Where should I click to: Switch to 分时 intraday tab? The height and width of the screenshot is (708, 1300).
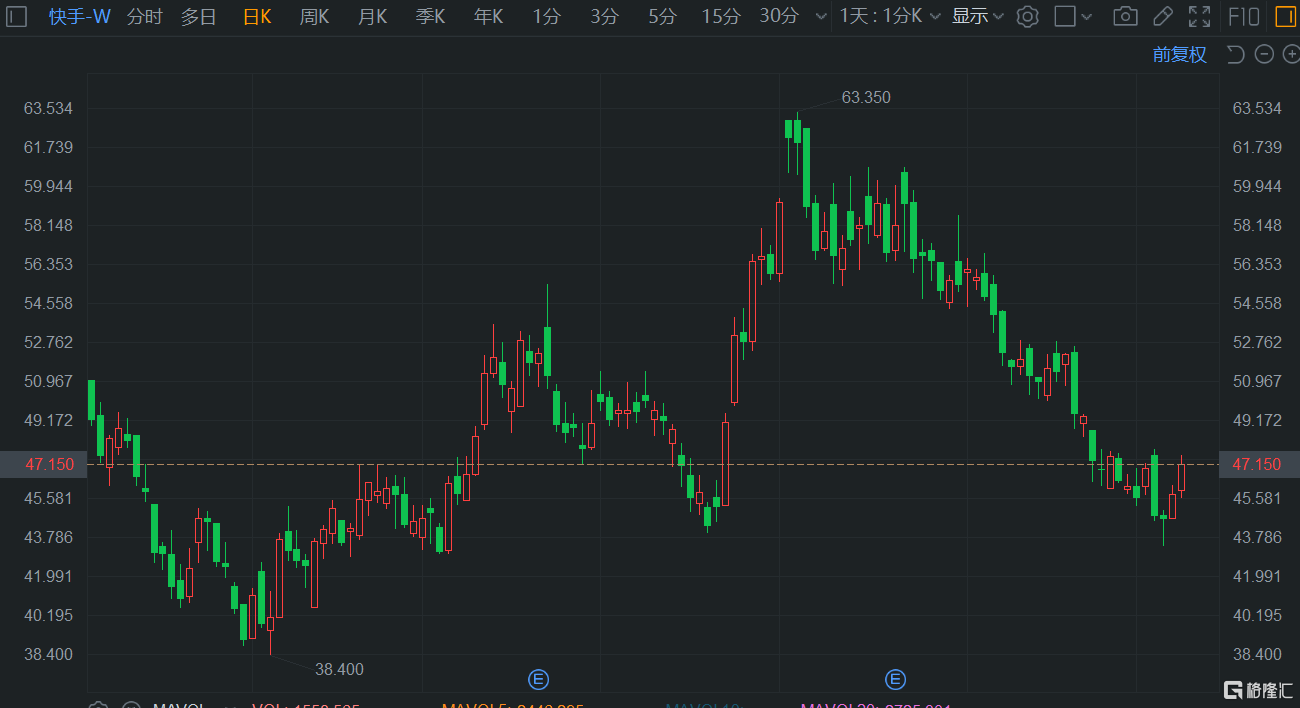tap(144, 16)
